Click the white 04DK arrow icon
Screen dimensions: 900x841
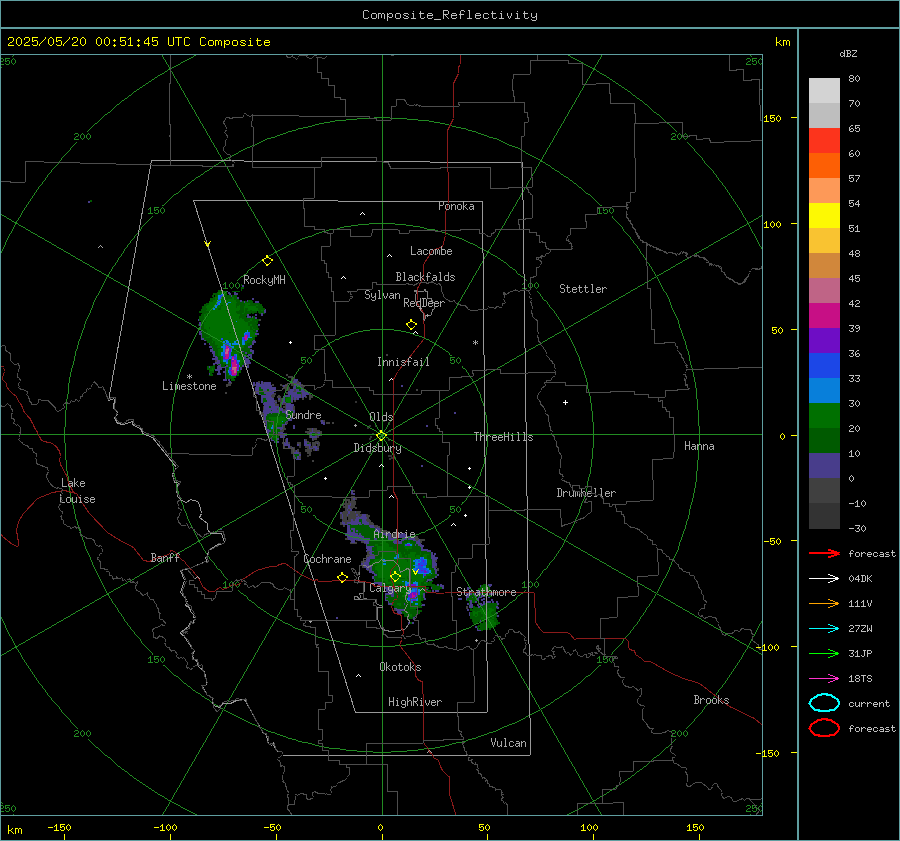[824, 578]
